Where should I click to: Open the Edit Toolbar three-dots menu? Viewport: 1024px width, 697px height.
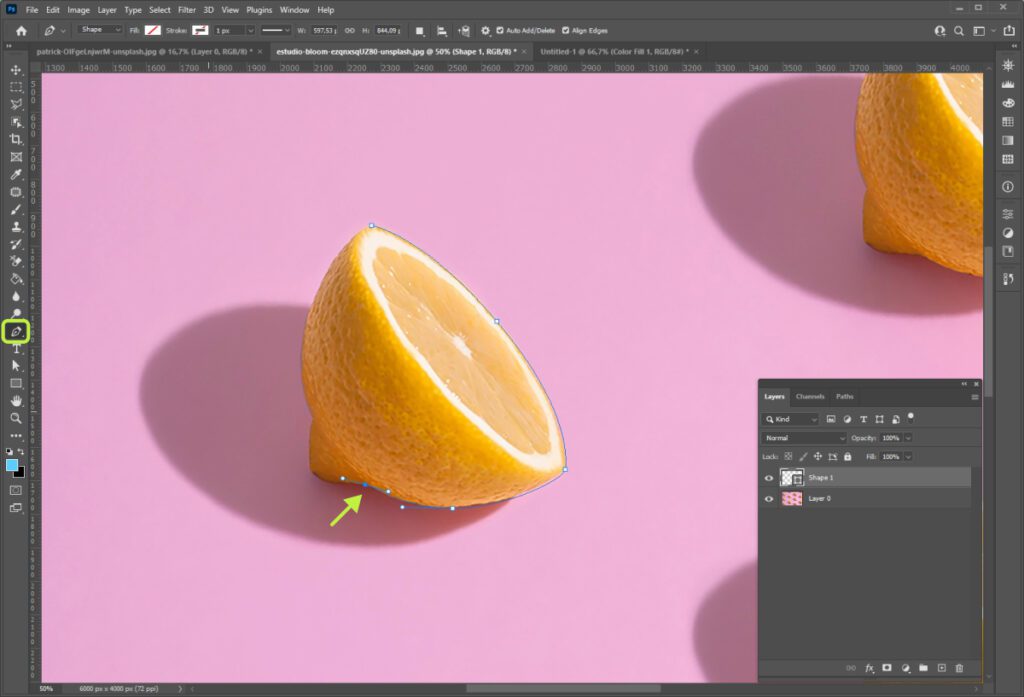(x=16, y=435)
